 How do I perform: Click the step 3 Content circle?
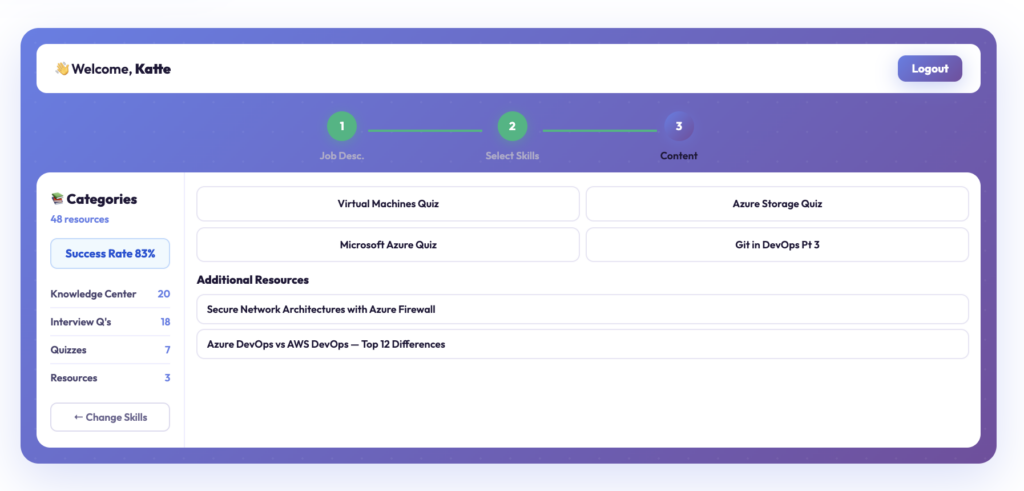pyautogui.click(x=679, y=127)
